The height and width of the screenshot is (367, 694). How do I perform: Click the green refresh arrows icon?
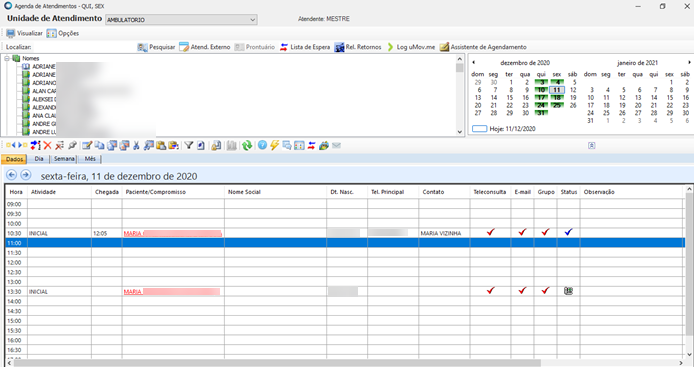[x=247, y=145]
